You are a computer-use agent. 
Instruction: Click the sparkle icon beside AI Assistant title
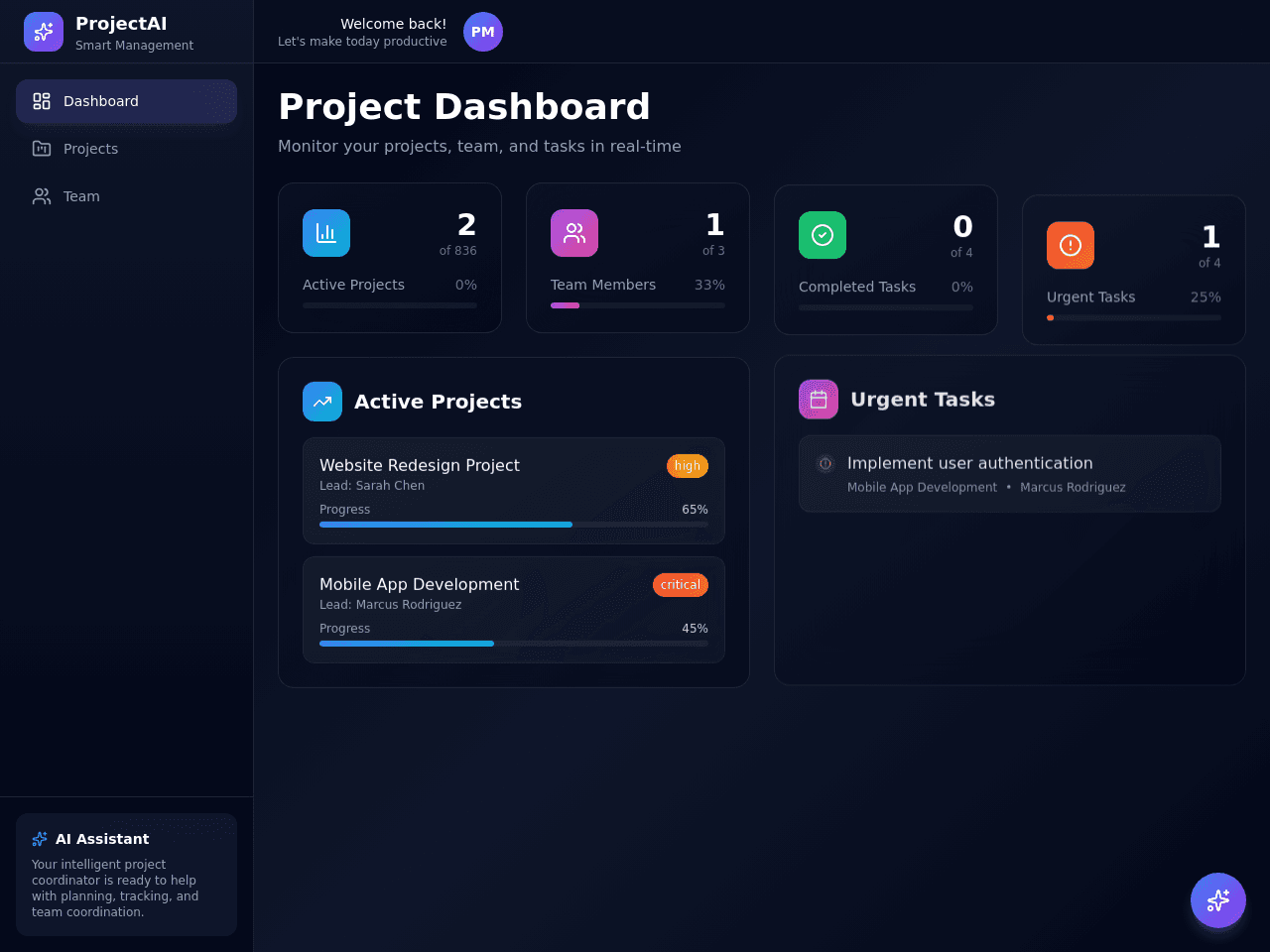click(40, 839)
